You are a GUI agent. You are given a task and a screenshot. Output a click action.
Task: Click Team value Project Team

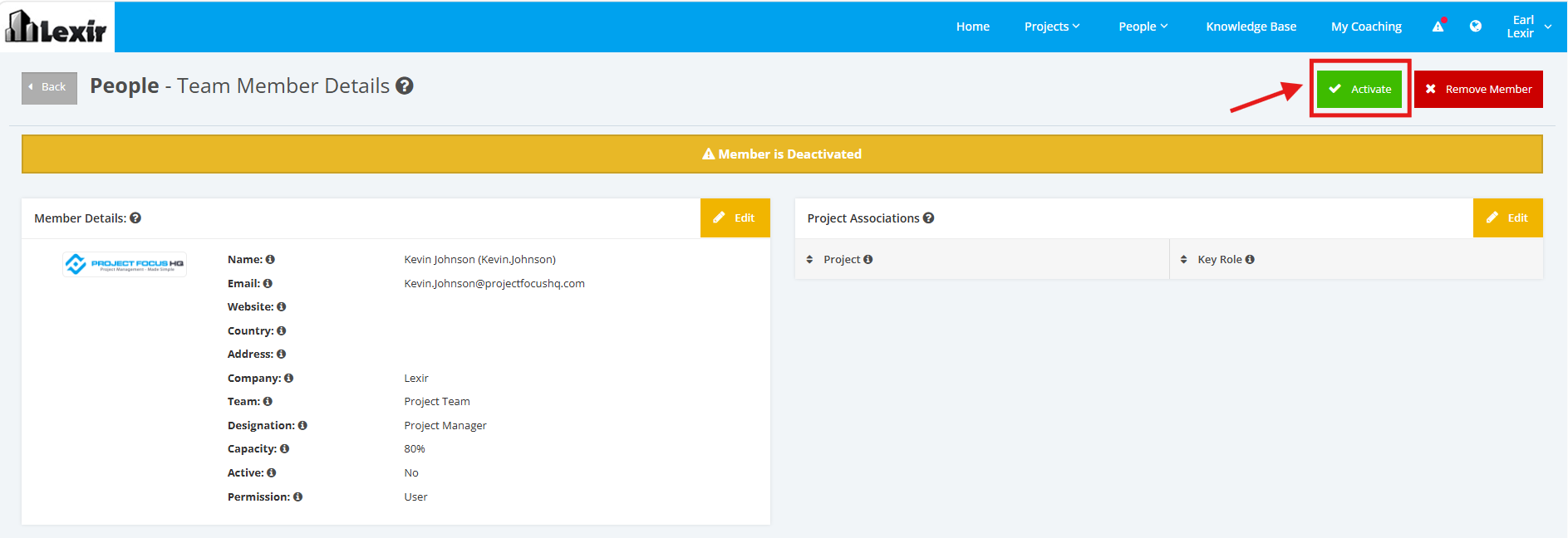(x=437, y=401)
